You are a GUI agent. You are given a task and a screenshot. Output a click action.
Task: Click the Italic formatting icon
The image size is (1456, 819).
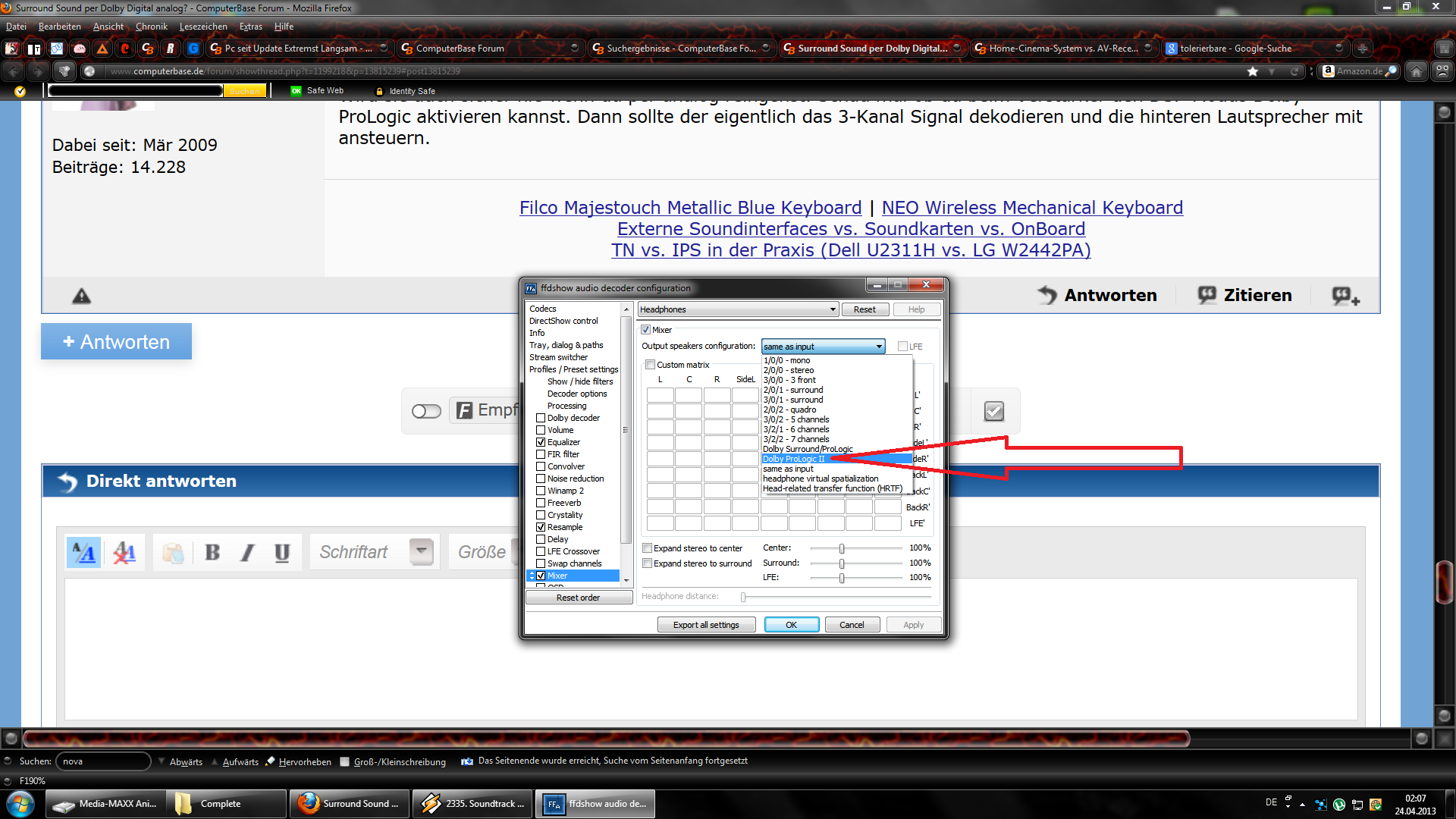tap(248, 552)
